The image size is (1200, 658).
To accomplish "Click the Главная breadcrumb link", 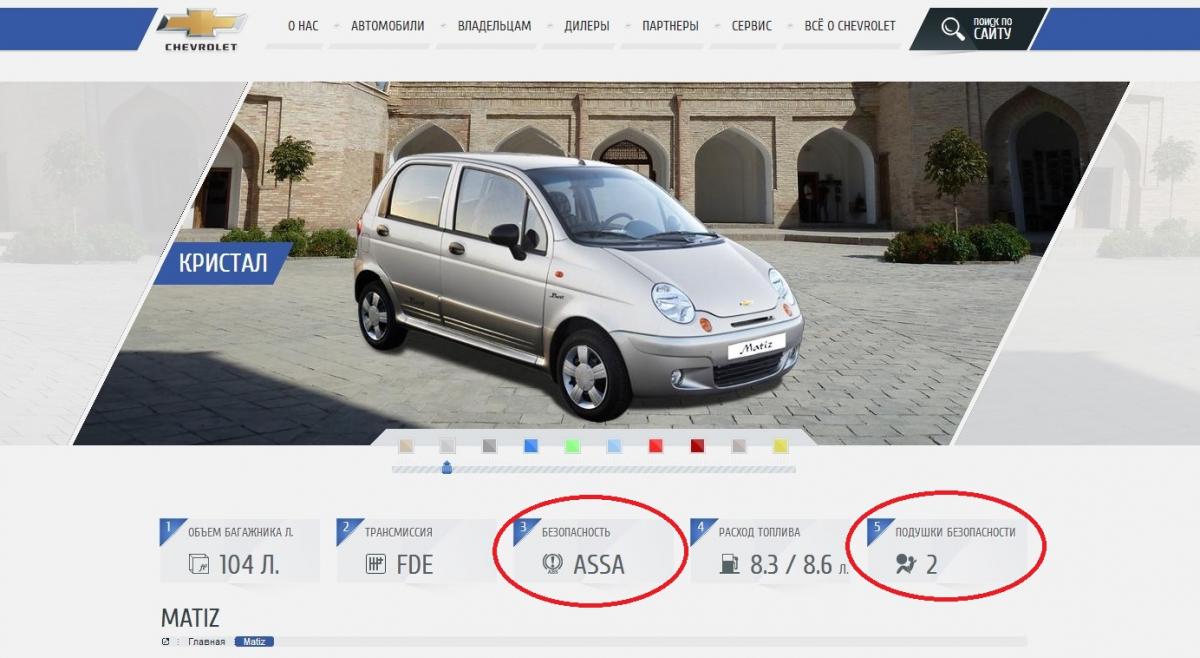I will [206, 642].
